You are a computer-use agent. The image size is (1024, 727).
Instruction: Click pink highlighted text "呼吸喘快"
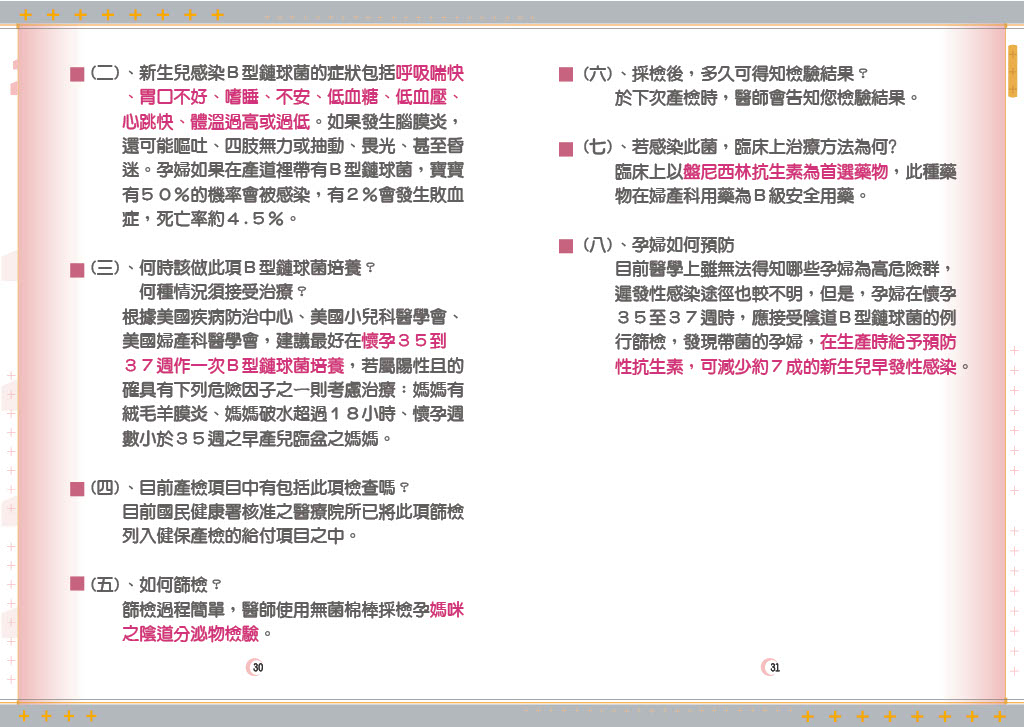(x=429, y=75)
